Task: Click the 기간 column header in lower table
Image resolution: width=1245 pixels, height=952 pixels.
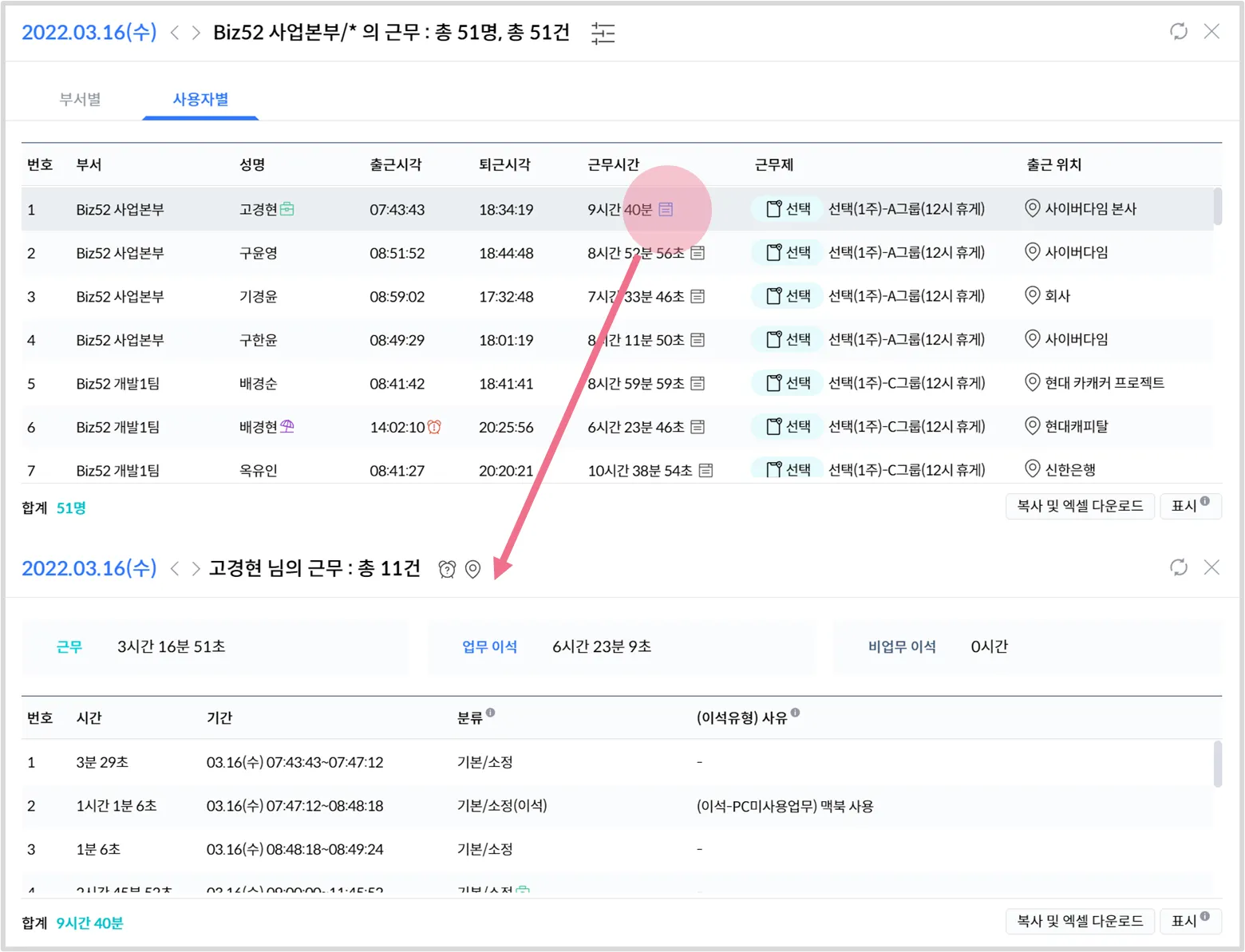Action: [219, 718]
